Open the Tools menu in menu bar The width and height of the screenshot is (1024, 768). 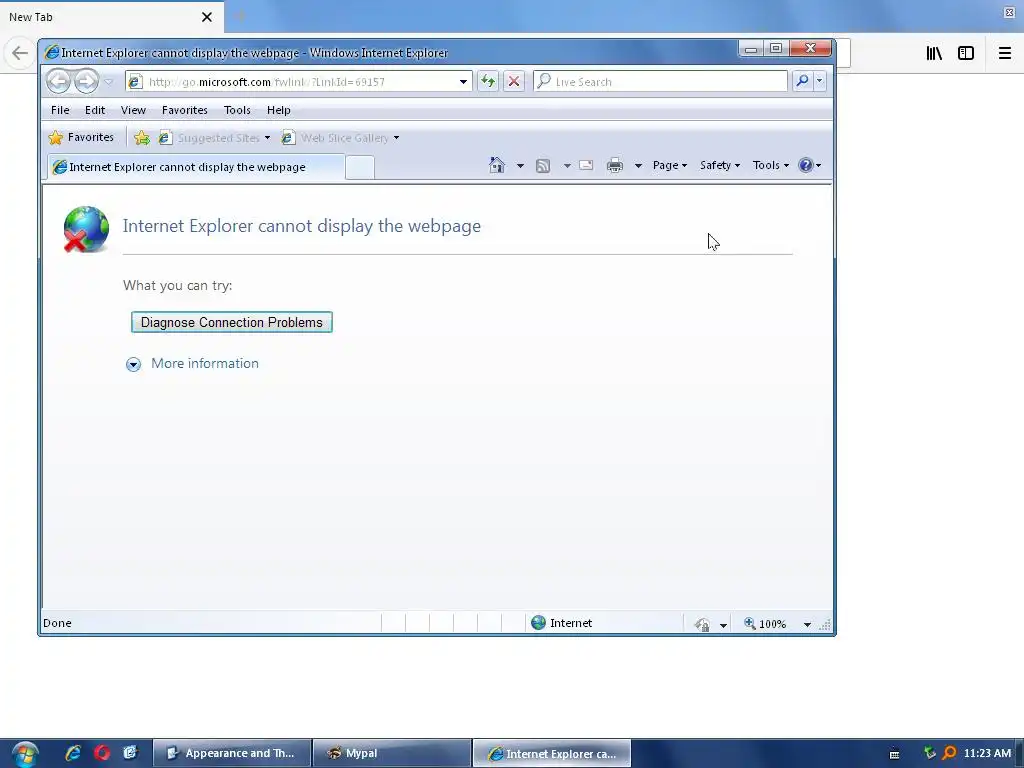[237, 110]
